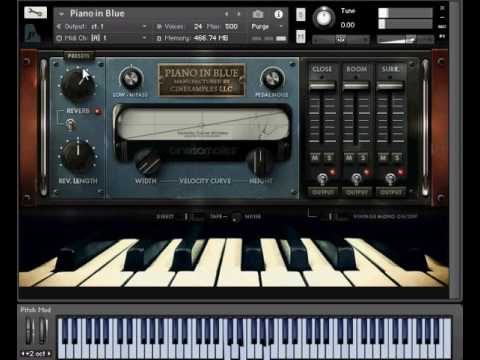This screenshot has width=480, height=360.
Task: Click the Piano in Blue instrument name
Action: pos(97,14)
